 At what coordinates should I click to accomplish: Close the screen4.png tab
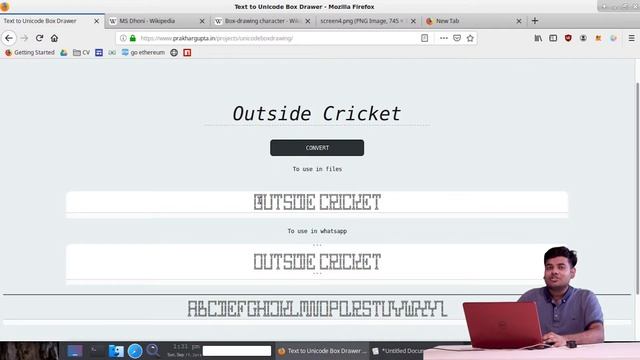click(x=413, y=21)
